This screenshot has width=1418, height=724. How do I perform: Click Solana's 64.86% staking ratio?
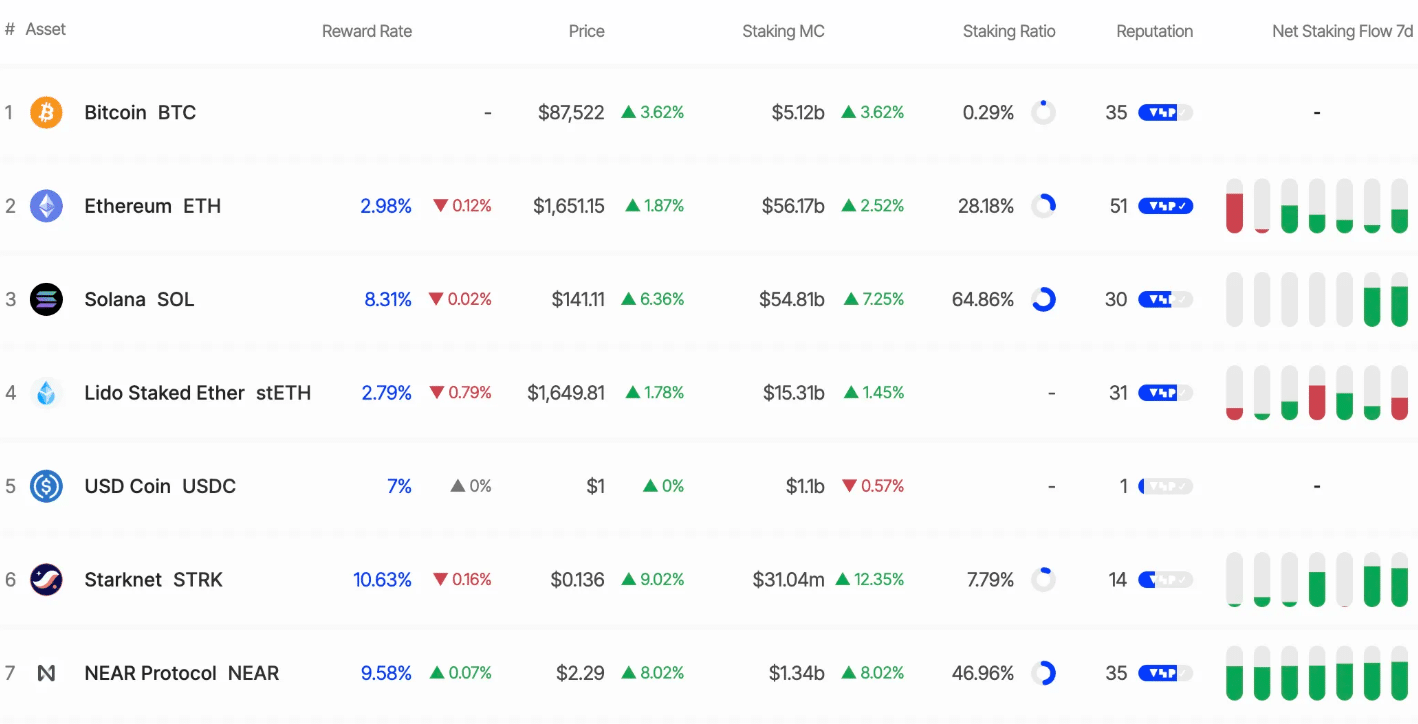(x=983, y=299)
